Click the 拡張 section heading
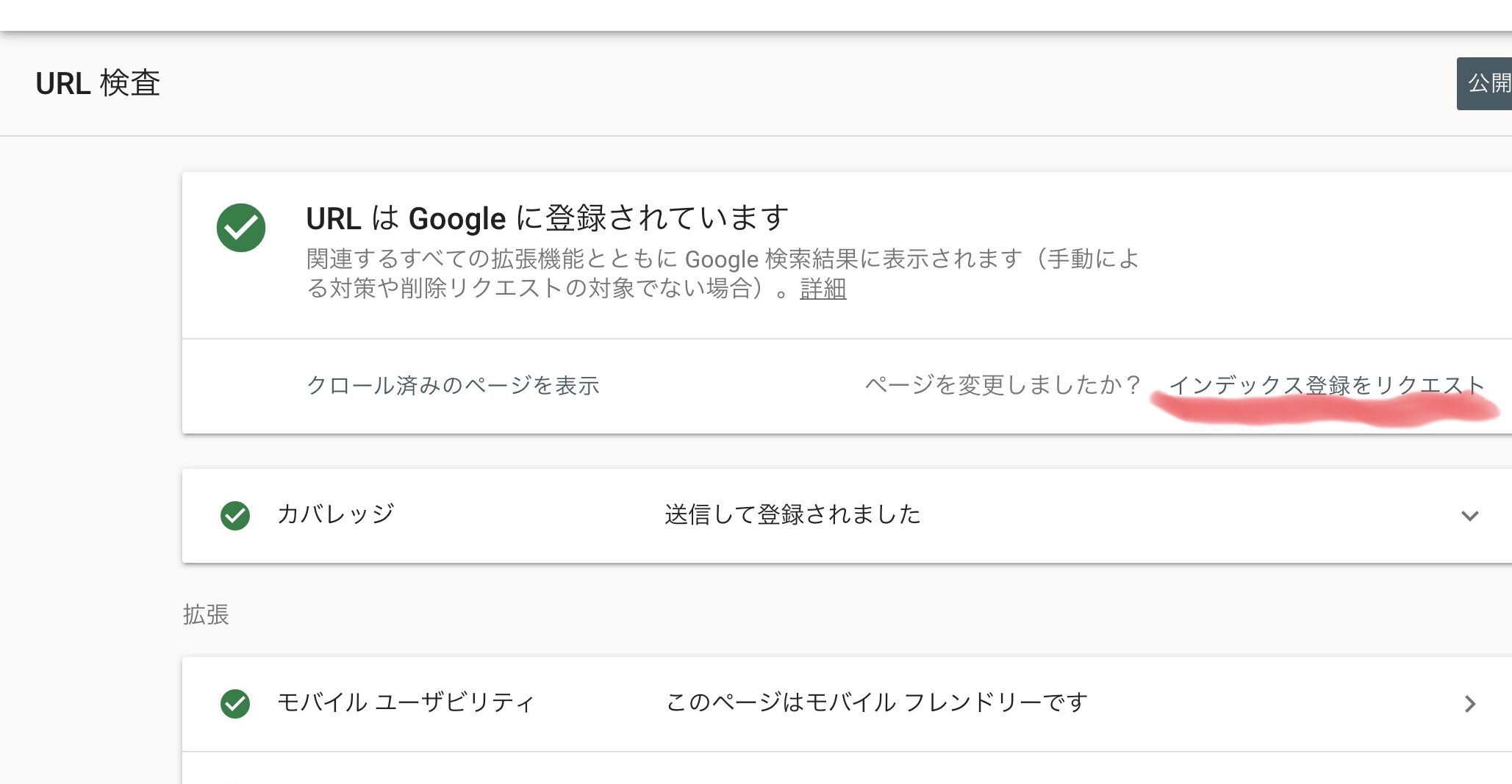This screenshot has height=784, width=1512. click(x=206, y=614)
